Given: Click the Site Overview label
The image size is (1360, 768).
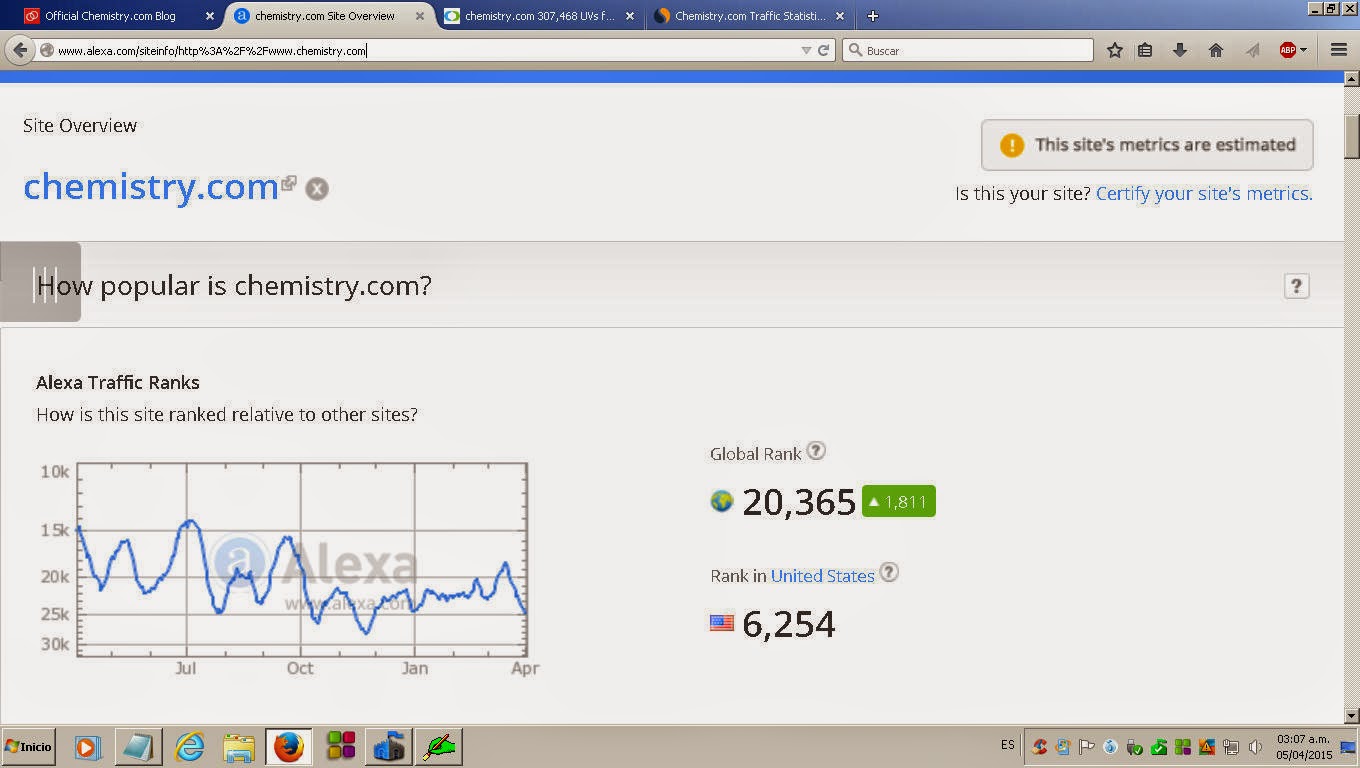Looking at the screenshot, I should click(80, 126).
